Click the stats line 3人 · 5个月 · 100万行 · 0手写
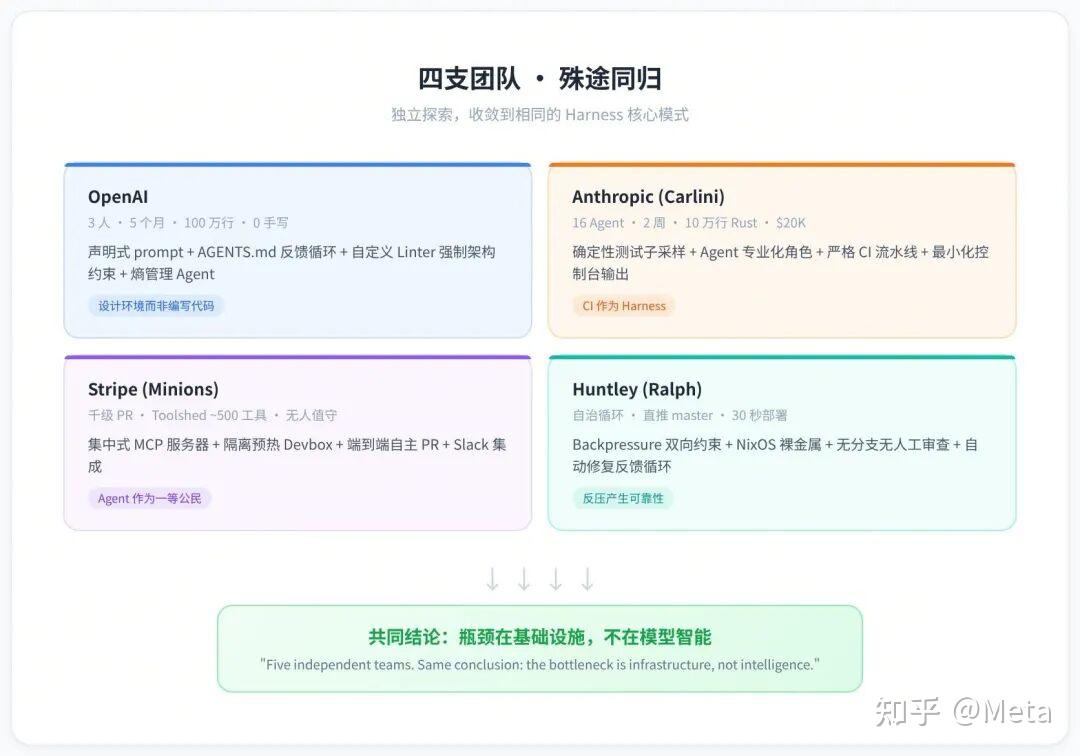 (188, 223)
